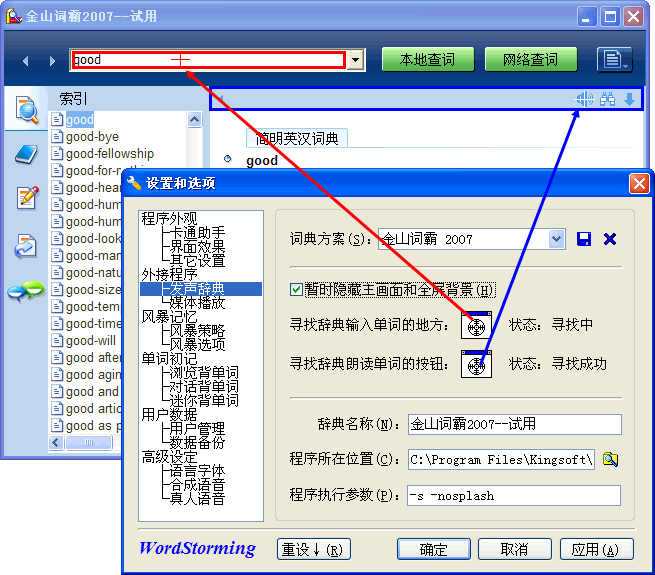Image resolution: width=655 pixels, height=575 pixels.
Task: Click the finder target icon for the read-aloud button
Action: (477, 364)
